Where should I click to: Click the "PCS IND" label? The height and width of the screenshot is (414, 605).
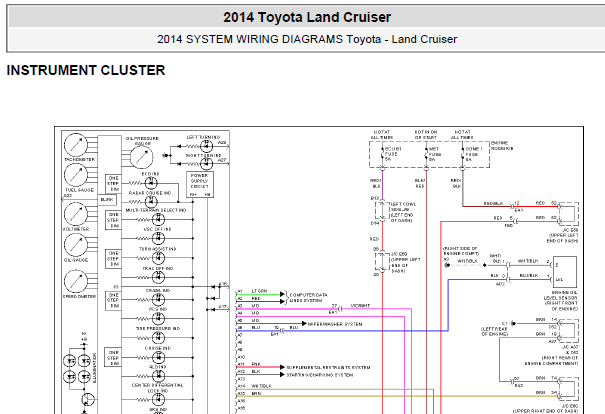click(157, 309)
